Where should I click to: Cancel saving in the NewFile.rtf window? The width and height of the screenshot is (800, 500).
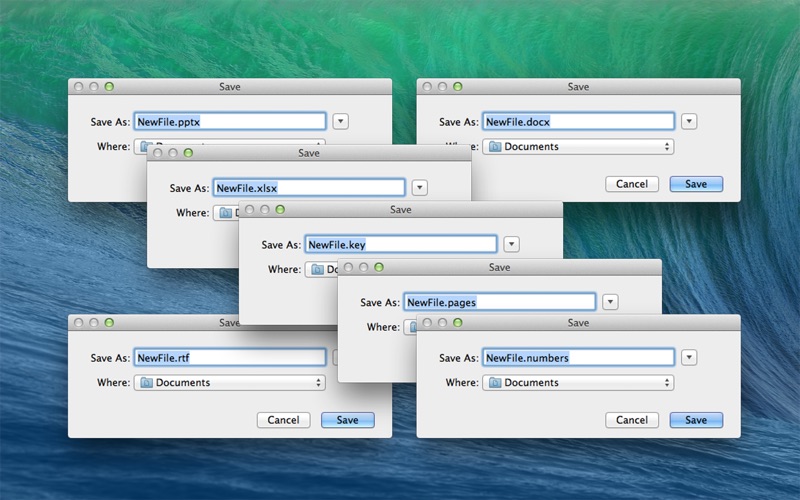pos(283,420)
